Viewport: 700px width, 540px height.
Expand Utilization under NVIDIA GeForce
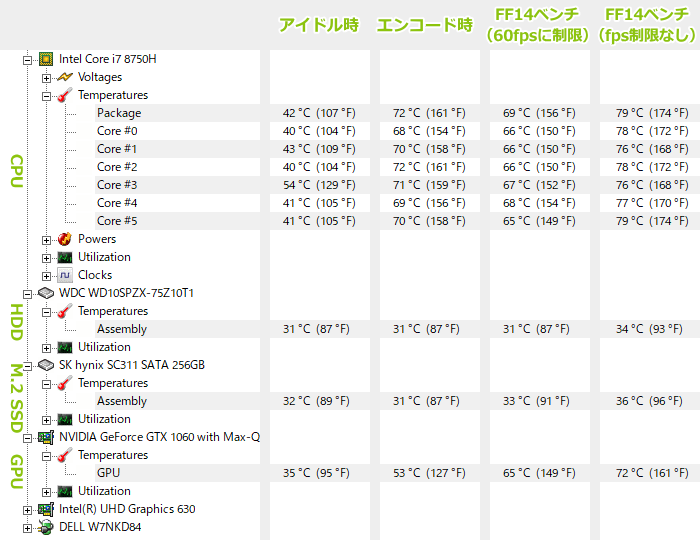click(x=46, y=492)
